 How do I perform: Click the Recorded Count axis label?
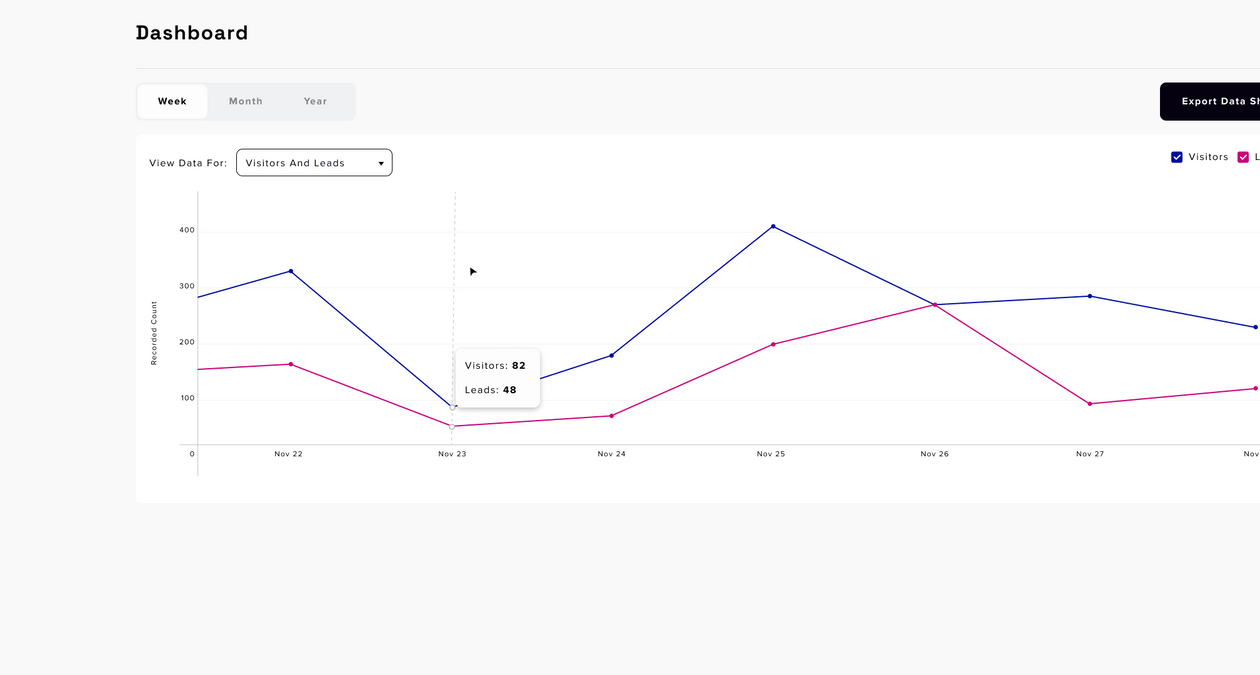point(154,333)
